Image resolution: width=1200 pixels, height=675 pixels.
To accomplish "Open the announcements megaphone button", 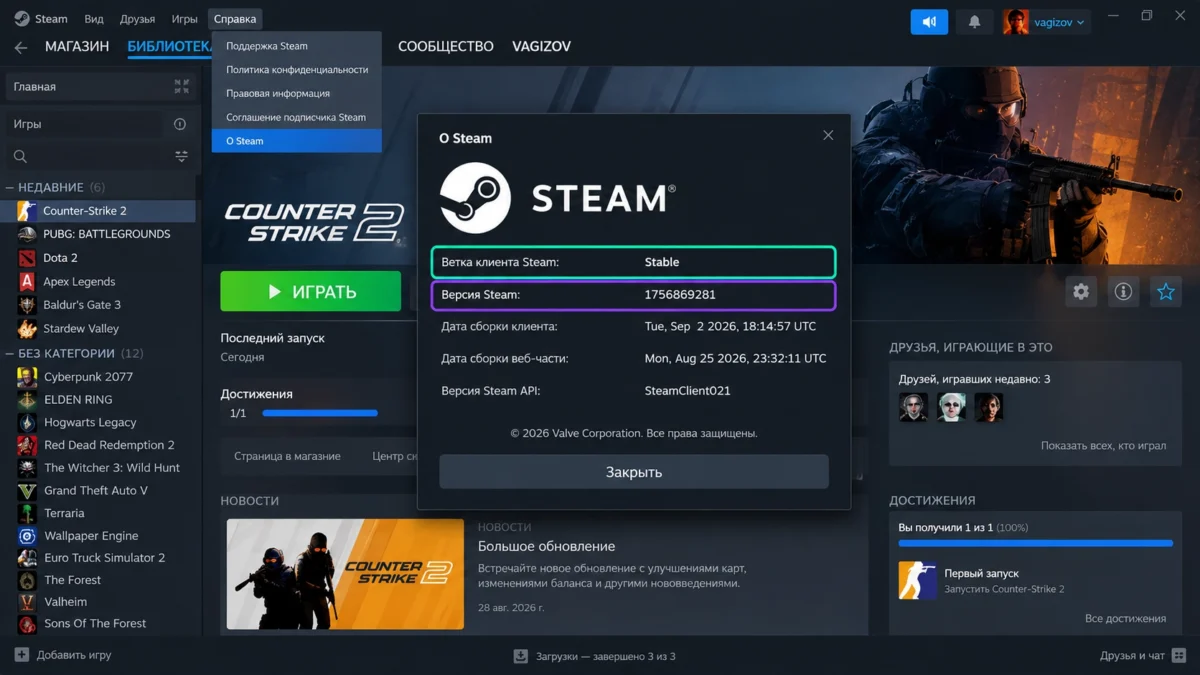I will 929,21.
